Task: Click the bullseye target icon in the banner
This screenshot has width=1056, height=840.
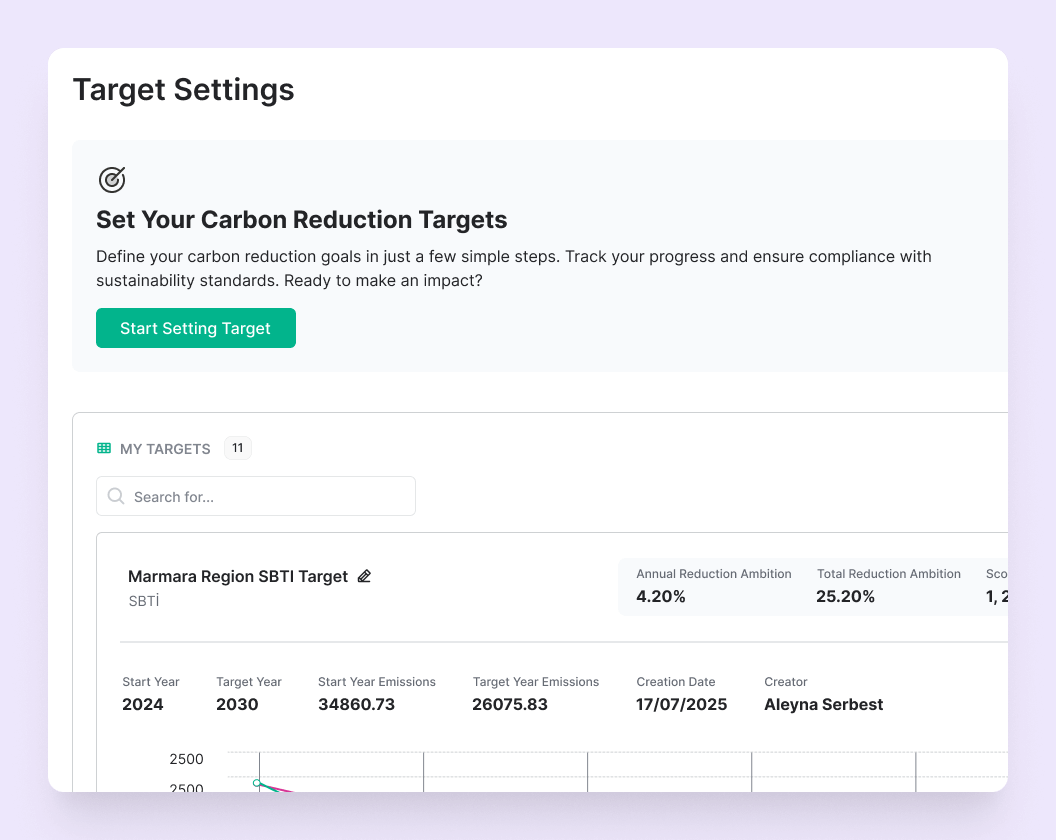Action: tap(112, 180)
